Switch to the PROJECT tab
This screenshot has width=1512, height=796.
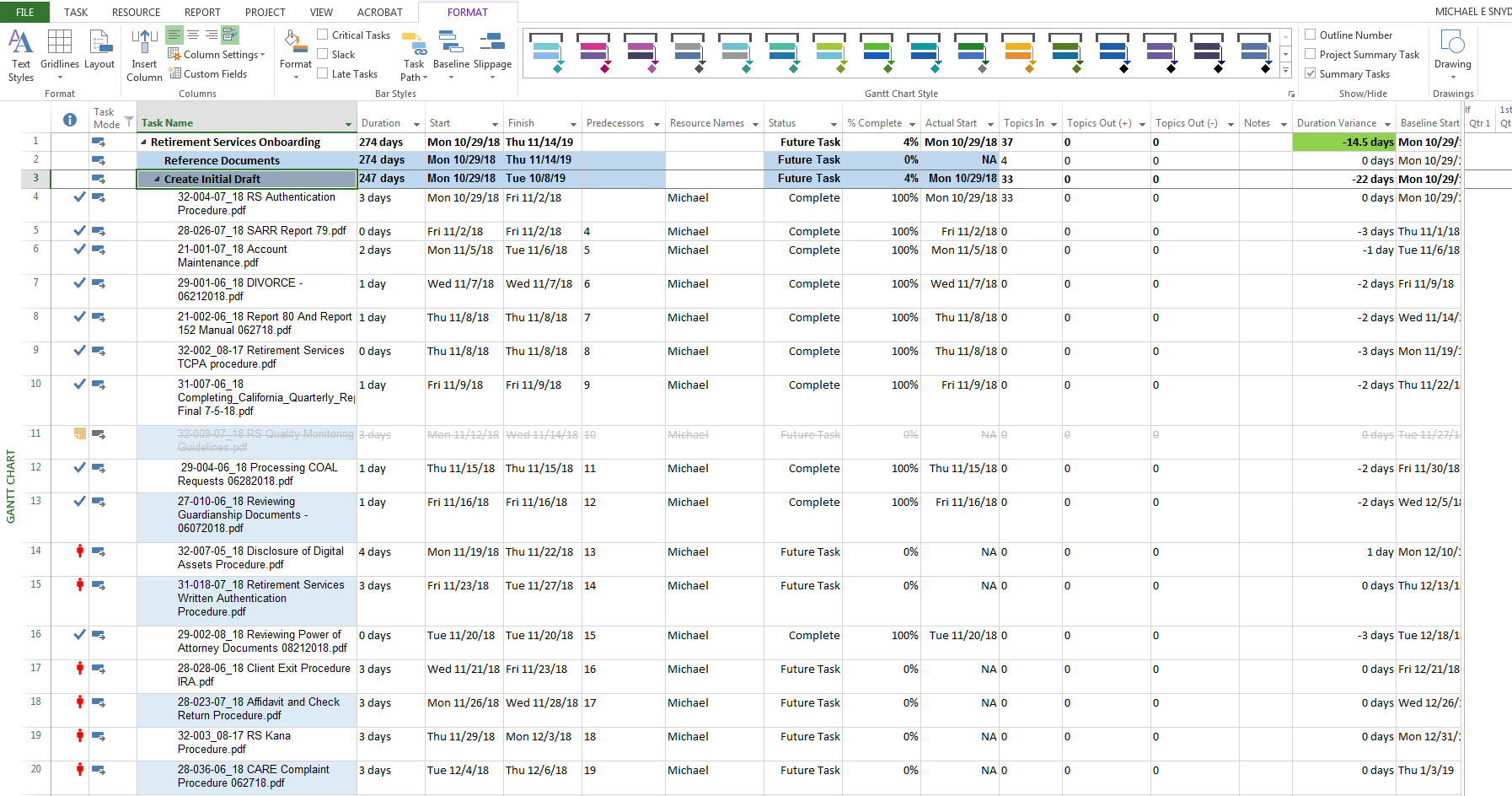(x=265, y=12)
